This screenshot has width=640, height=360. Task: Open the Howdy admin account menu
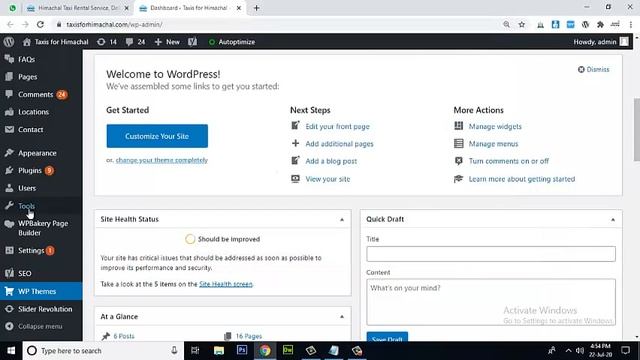tap(600, 42)
